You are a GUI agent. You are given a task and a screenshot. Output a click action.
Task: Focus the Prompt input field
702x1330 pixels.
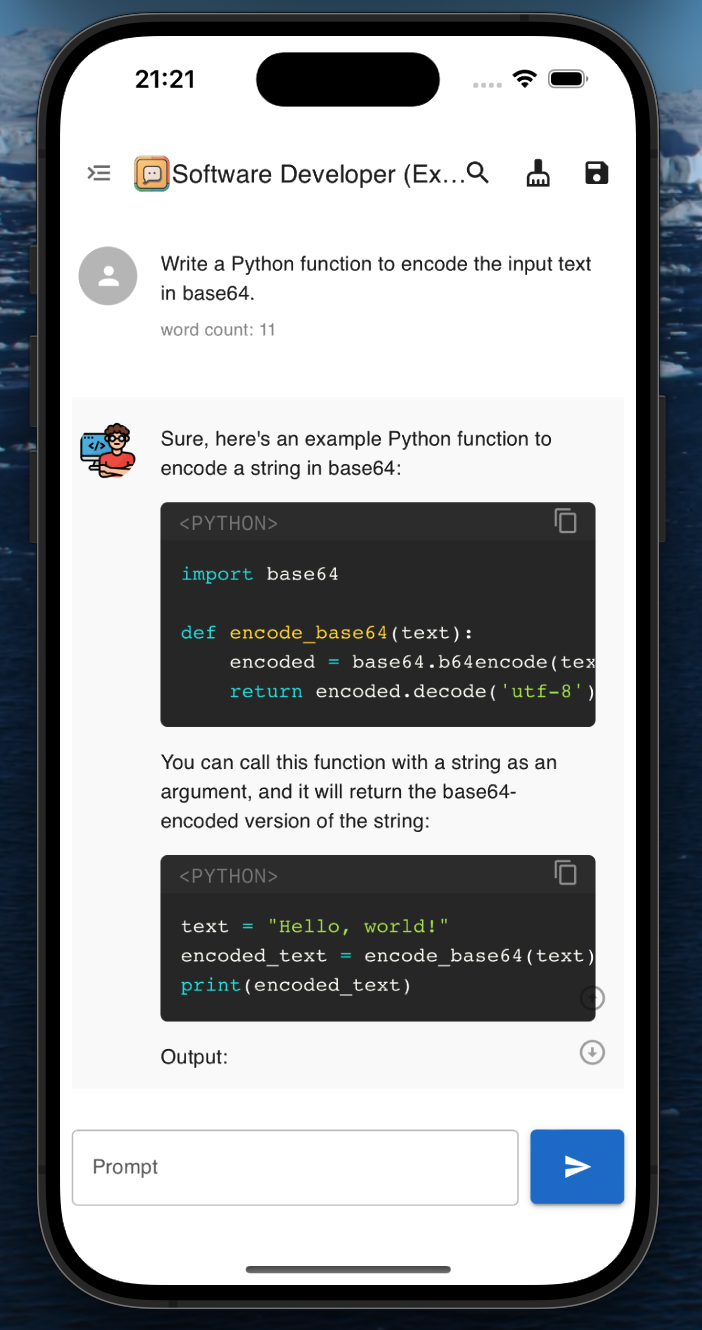(295, 1167)
